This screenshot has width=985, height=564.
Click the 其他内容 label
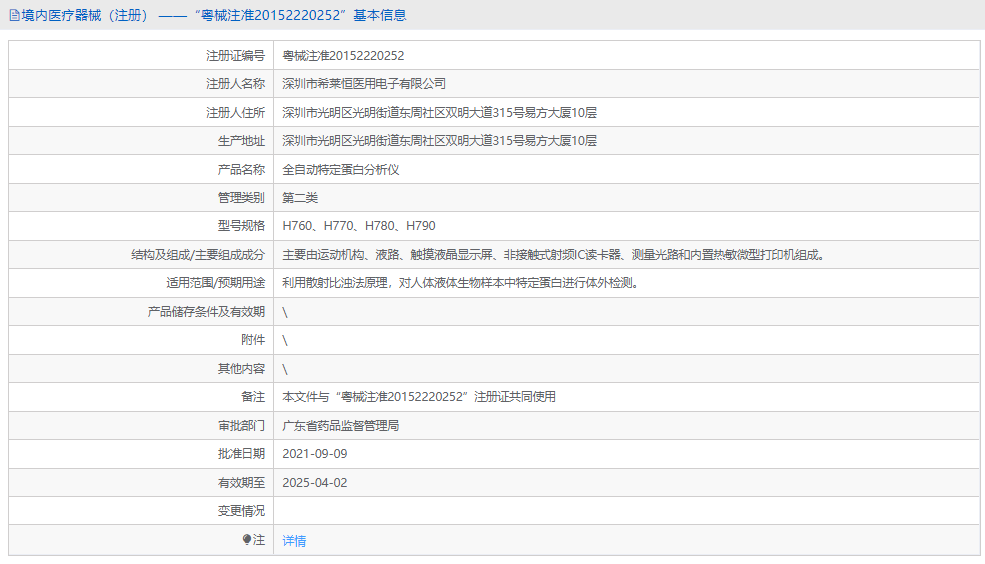pos(241,369)
